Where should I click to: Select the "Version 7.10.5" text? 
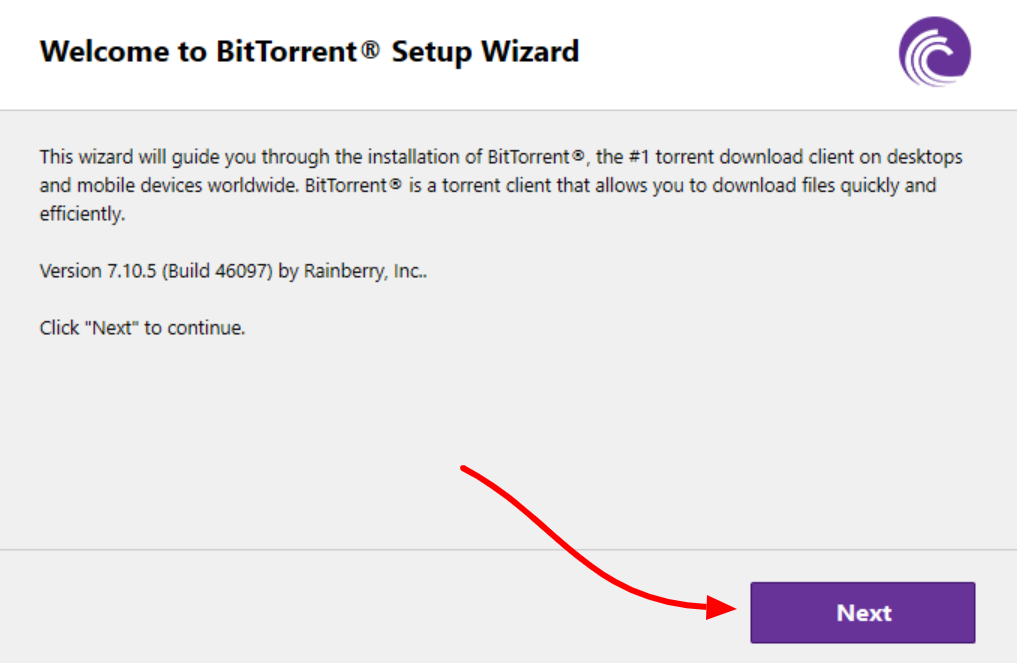pyautogui.click(x=98, y=271)
